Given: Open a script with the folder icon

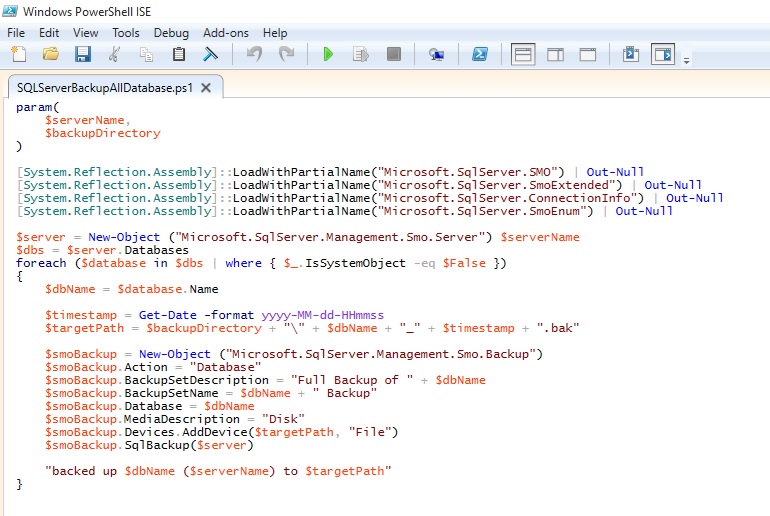Looking at the screenshot, I should [51, 54].
